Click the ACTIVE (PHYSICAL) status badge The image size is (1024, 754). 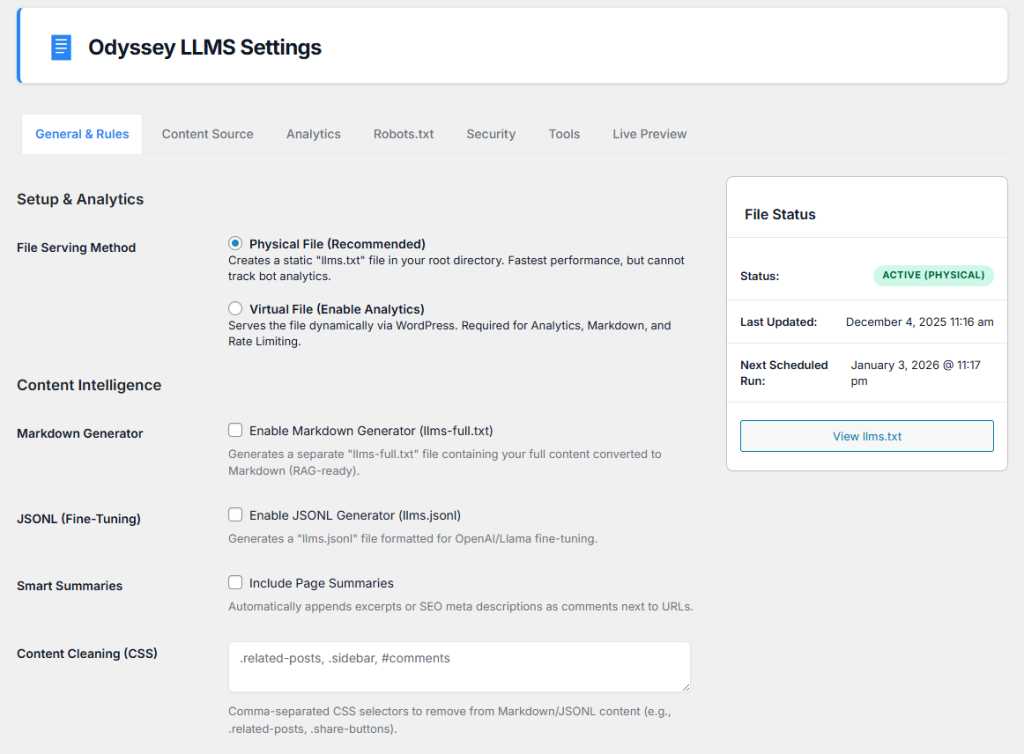tap(933, 275)
